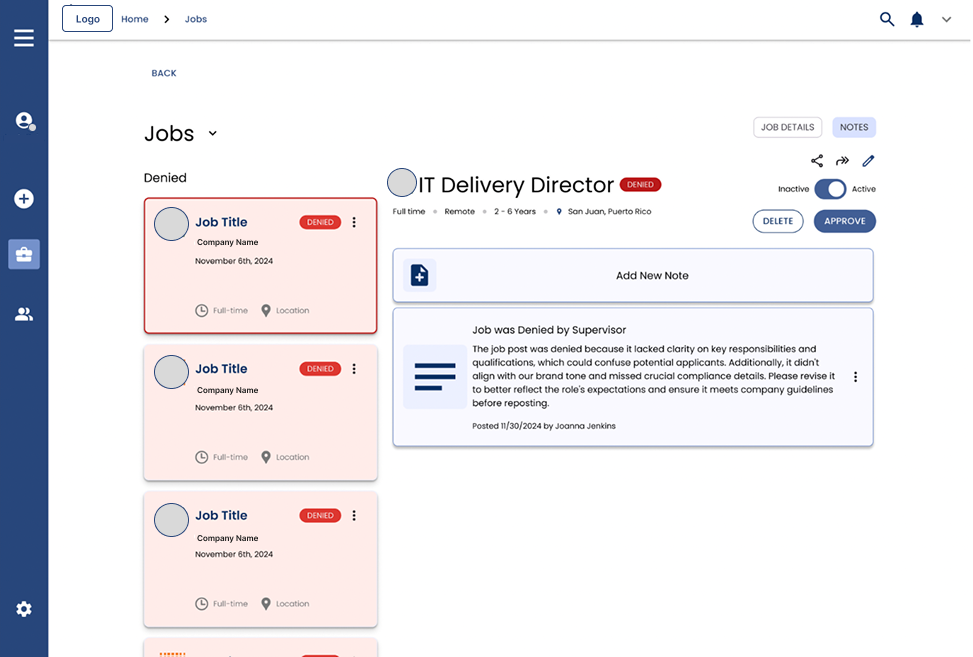
Task: Click the BACK link
Action: click(x=164, y=73)
